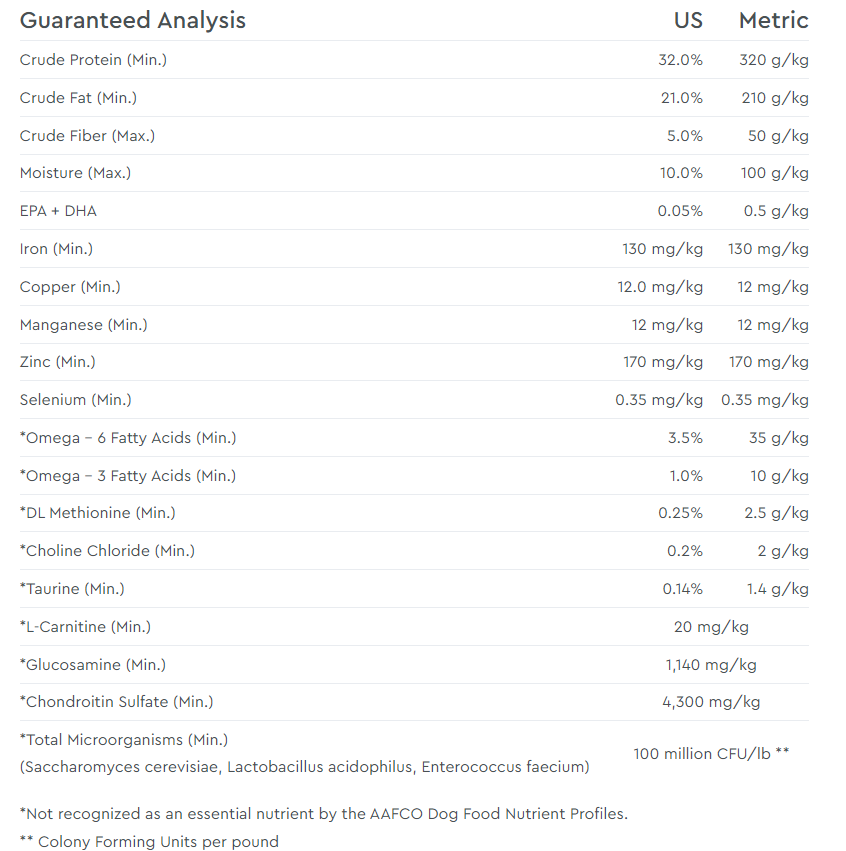Select the Glucosamine 1,140 mg/kg value

711,665
